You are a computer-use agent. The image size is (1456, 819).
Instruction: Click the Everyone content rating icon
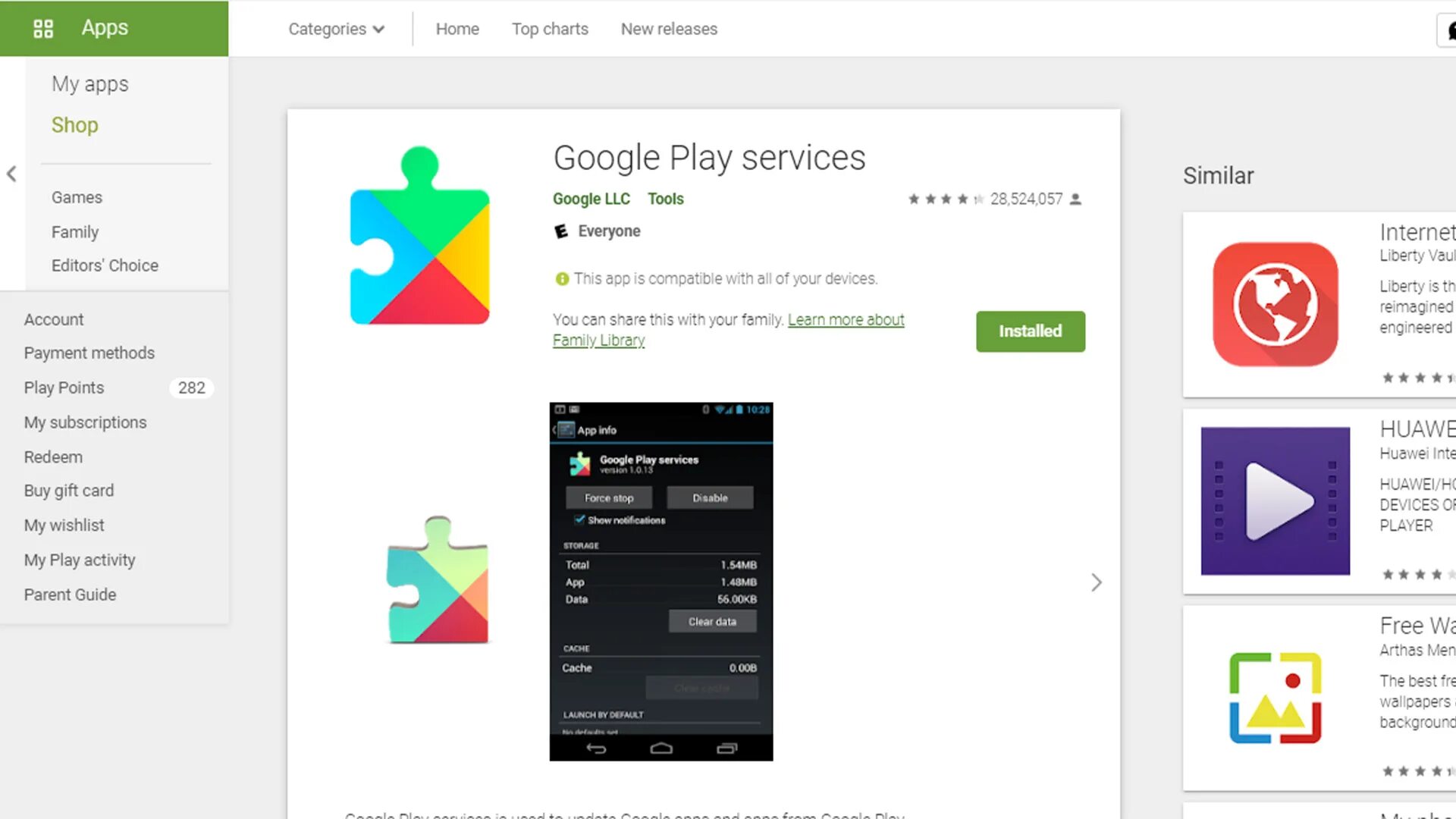[561, 230]
